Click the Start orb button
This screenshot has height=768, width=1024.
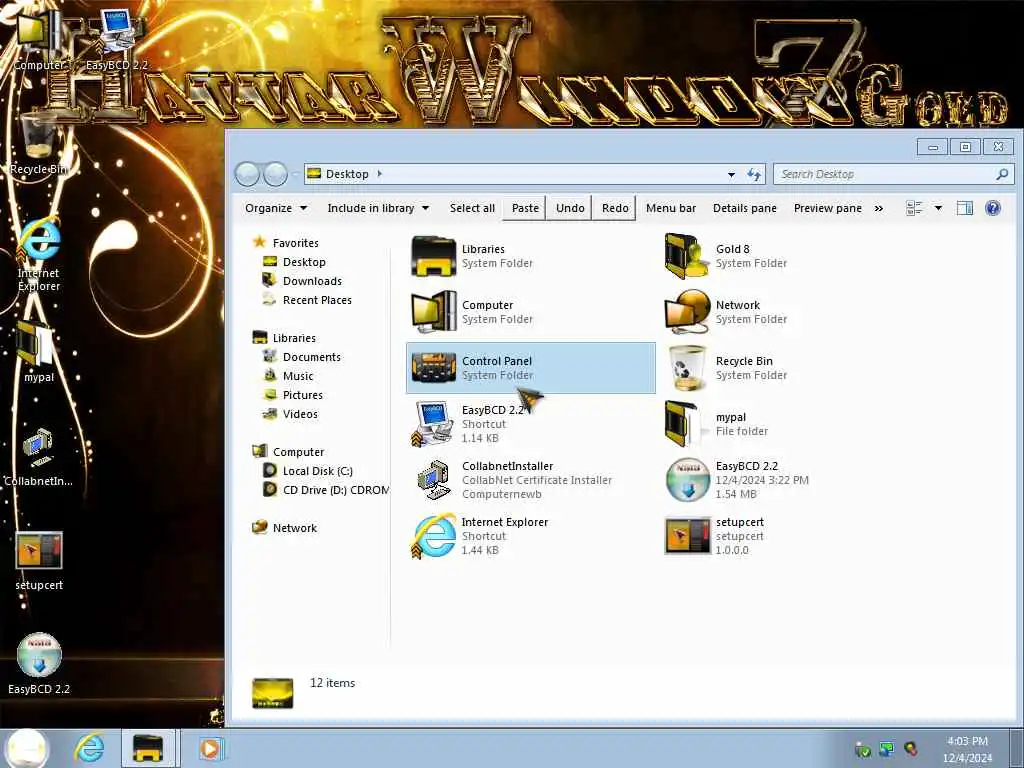pyautogui.click(x=27, y=748)
